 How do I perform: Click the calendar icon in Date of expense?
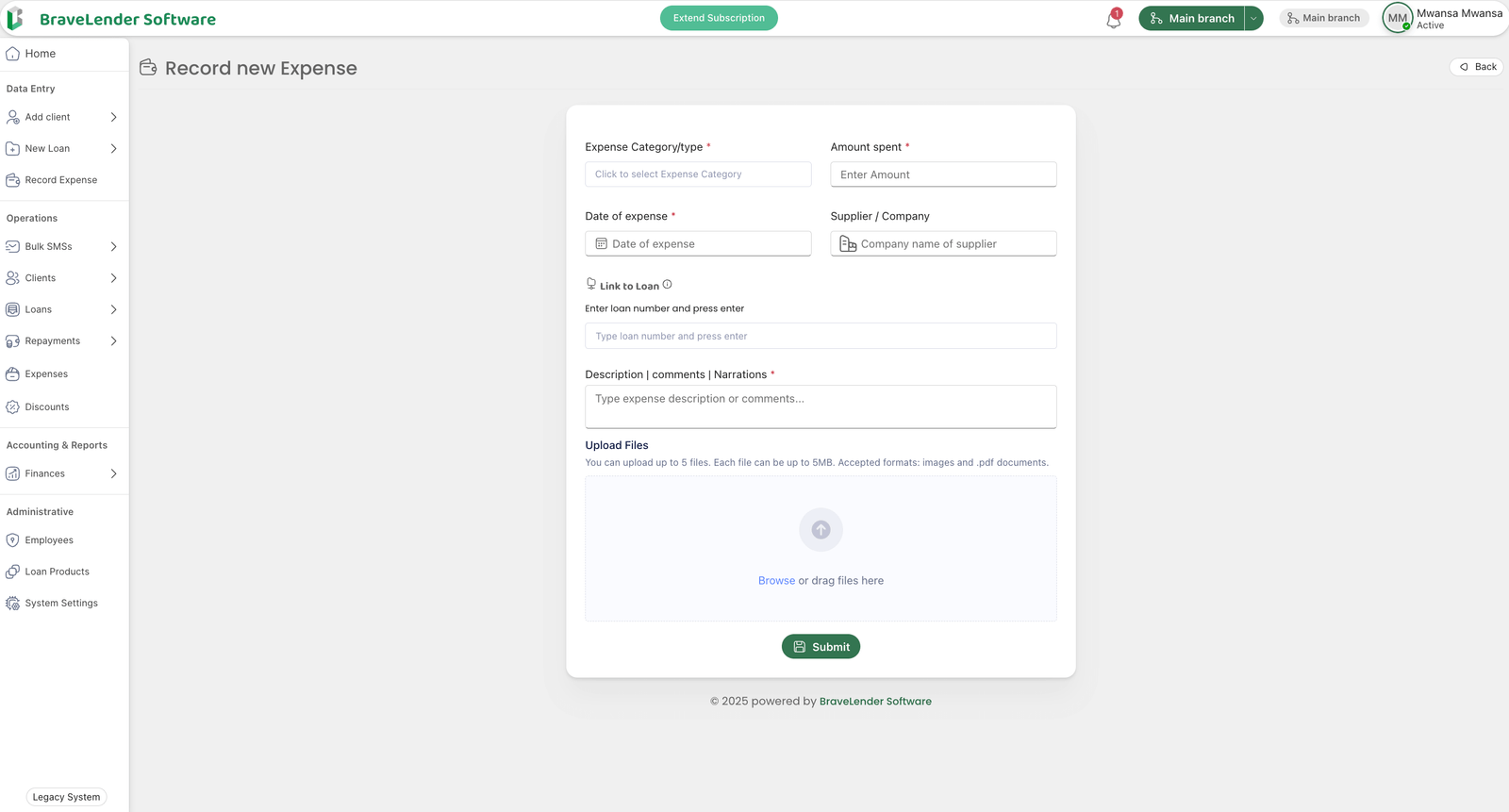coord(601,244)
